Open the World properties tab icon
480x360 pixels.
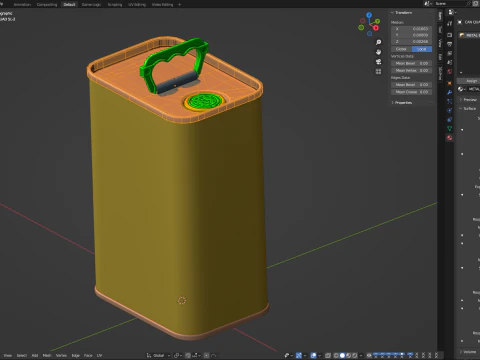coord(450,72)
